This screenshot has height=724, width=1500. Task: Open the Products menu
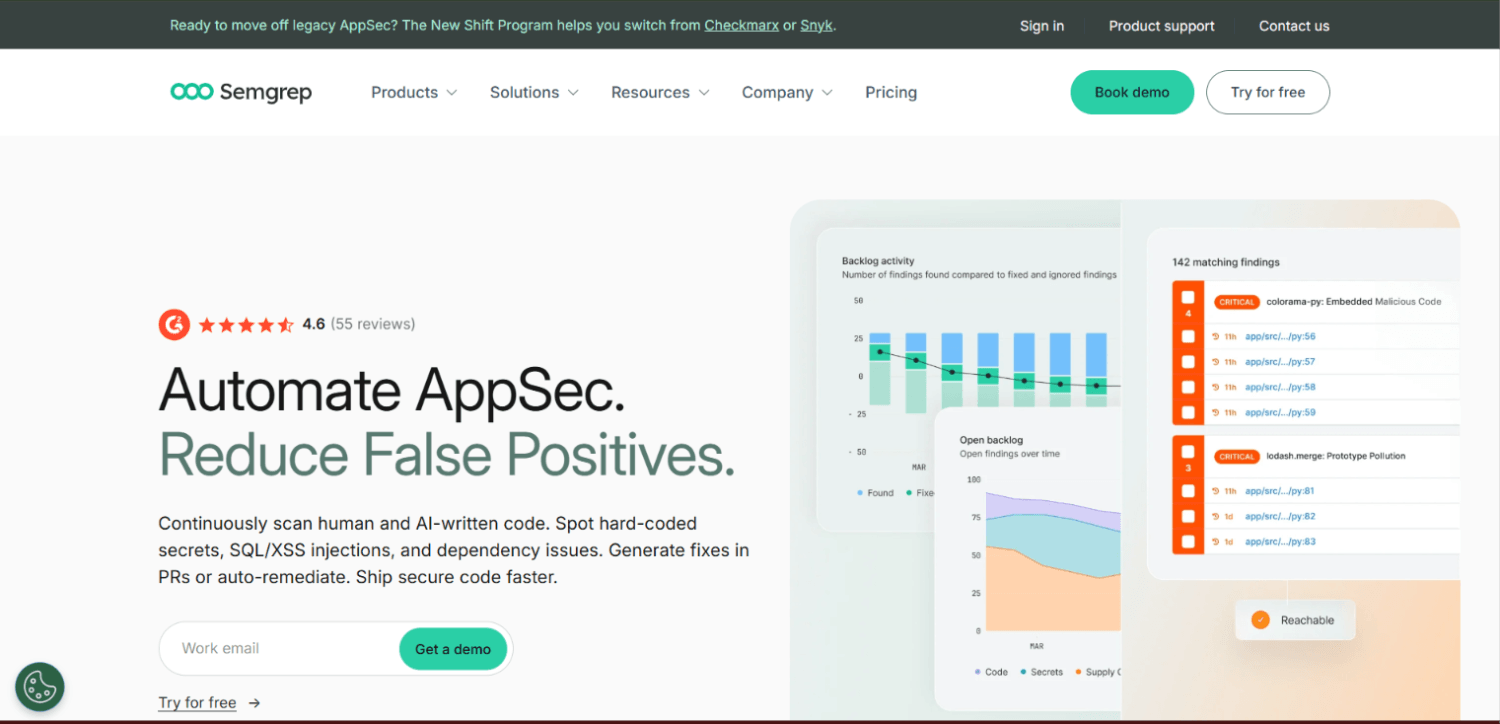(x=414, y=92)
